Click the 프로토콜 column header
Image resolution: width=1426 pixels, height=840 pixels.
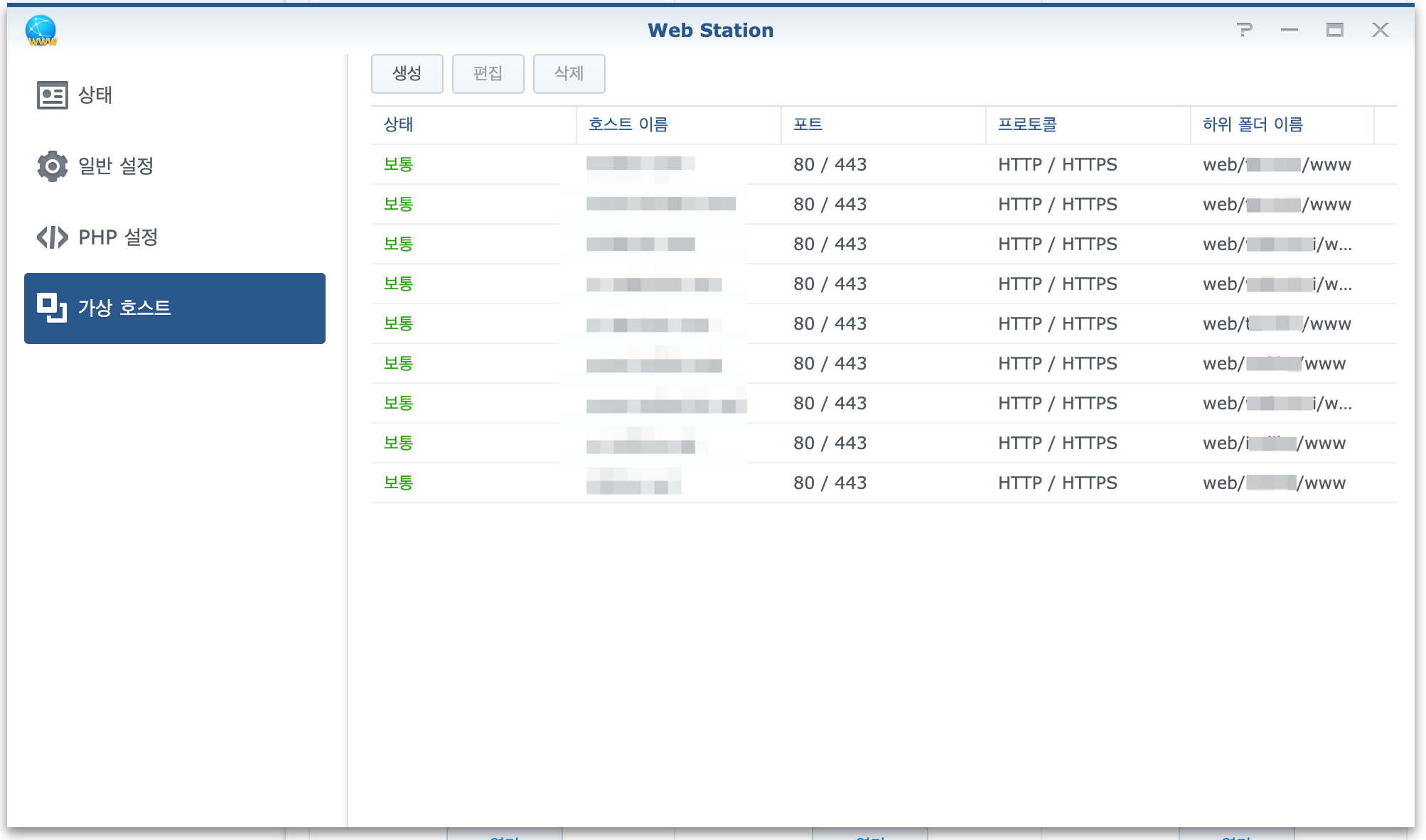click(1027, 125)
